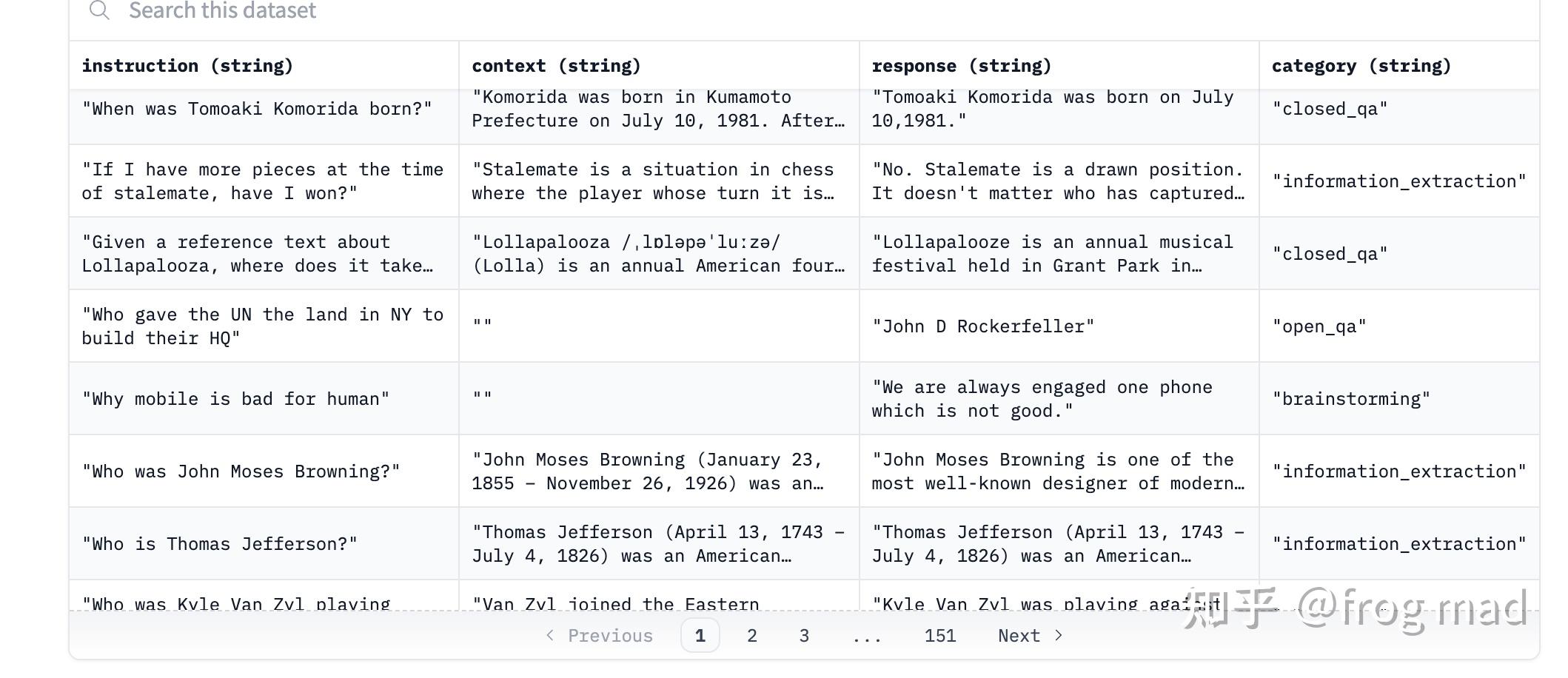Click the pagination ellipsis
1568x678 pixels.
(866, 636)
